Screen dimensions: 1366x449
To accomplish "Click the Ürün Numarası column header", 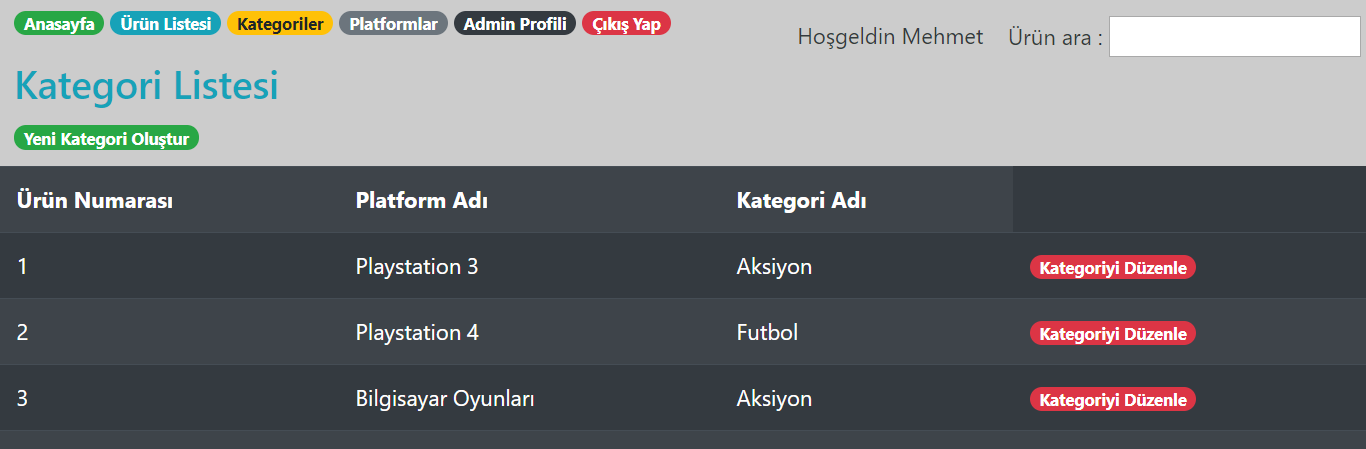I will (95, 201).
